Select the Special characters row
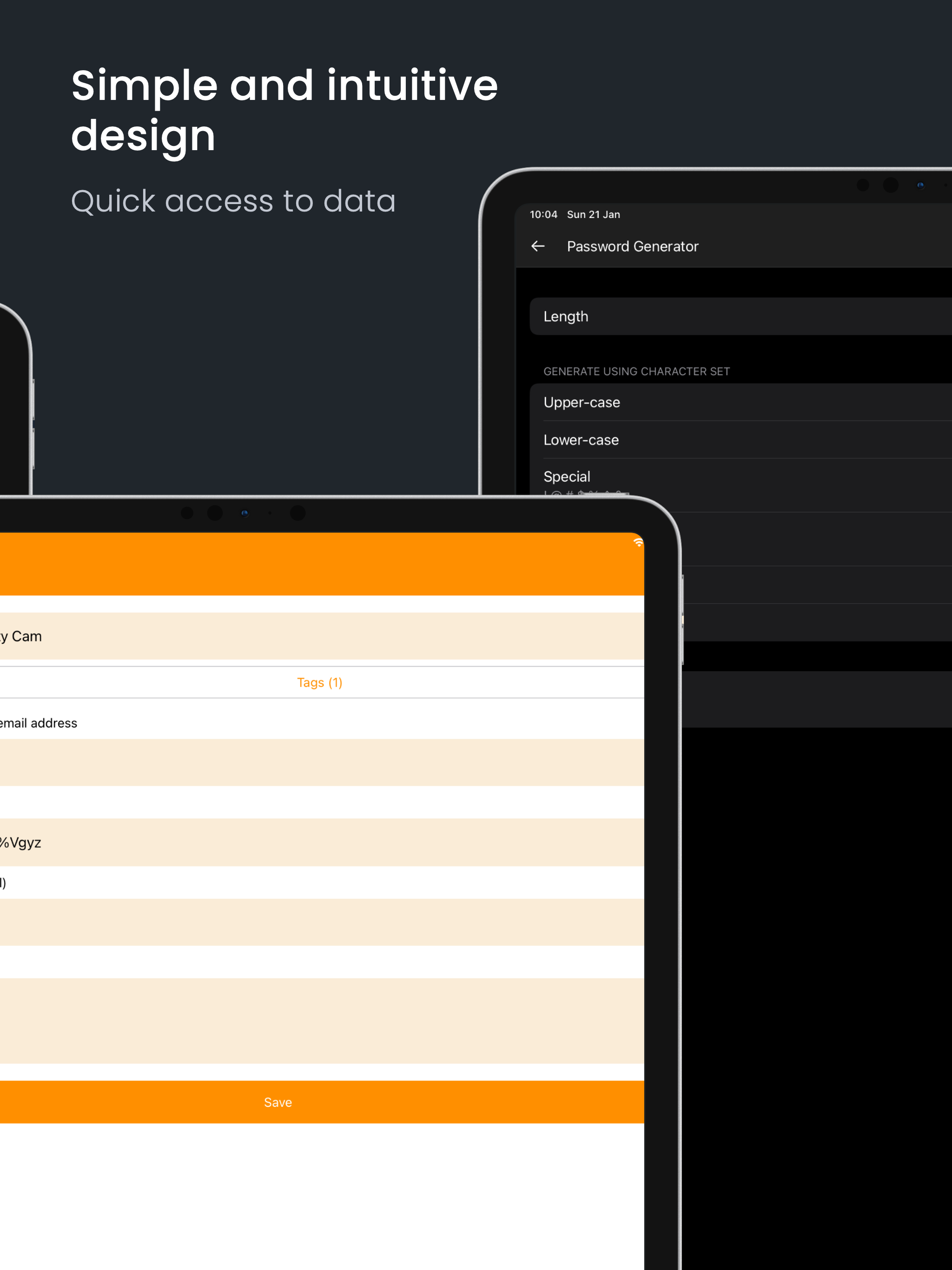952x1270 pixels. [x=740, y=485]
